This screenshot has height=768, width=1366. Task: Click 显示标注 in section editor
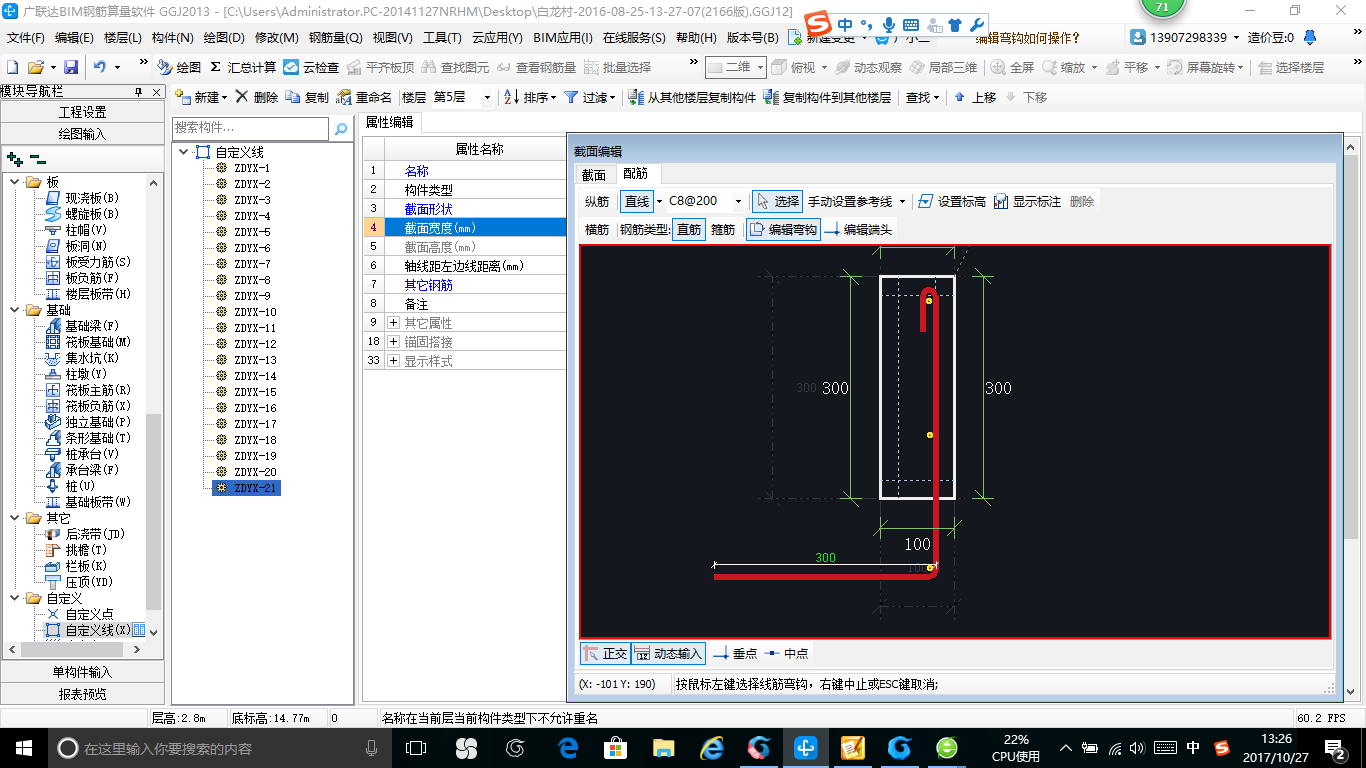pyautogui.click(x=1027, y=201)
